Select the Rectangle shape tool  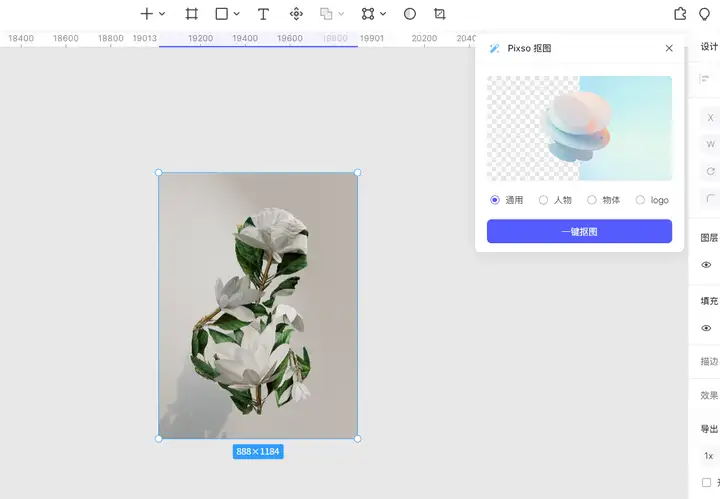click(222, 14)
